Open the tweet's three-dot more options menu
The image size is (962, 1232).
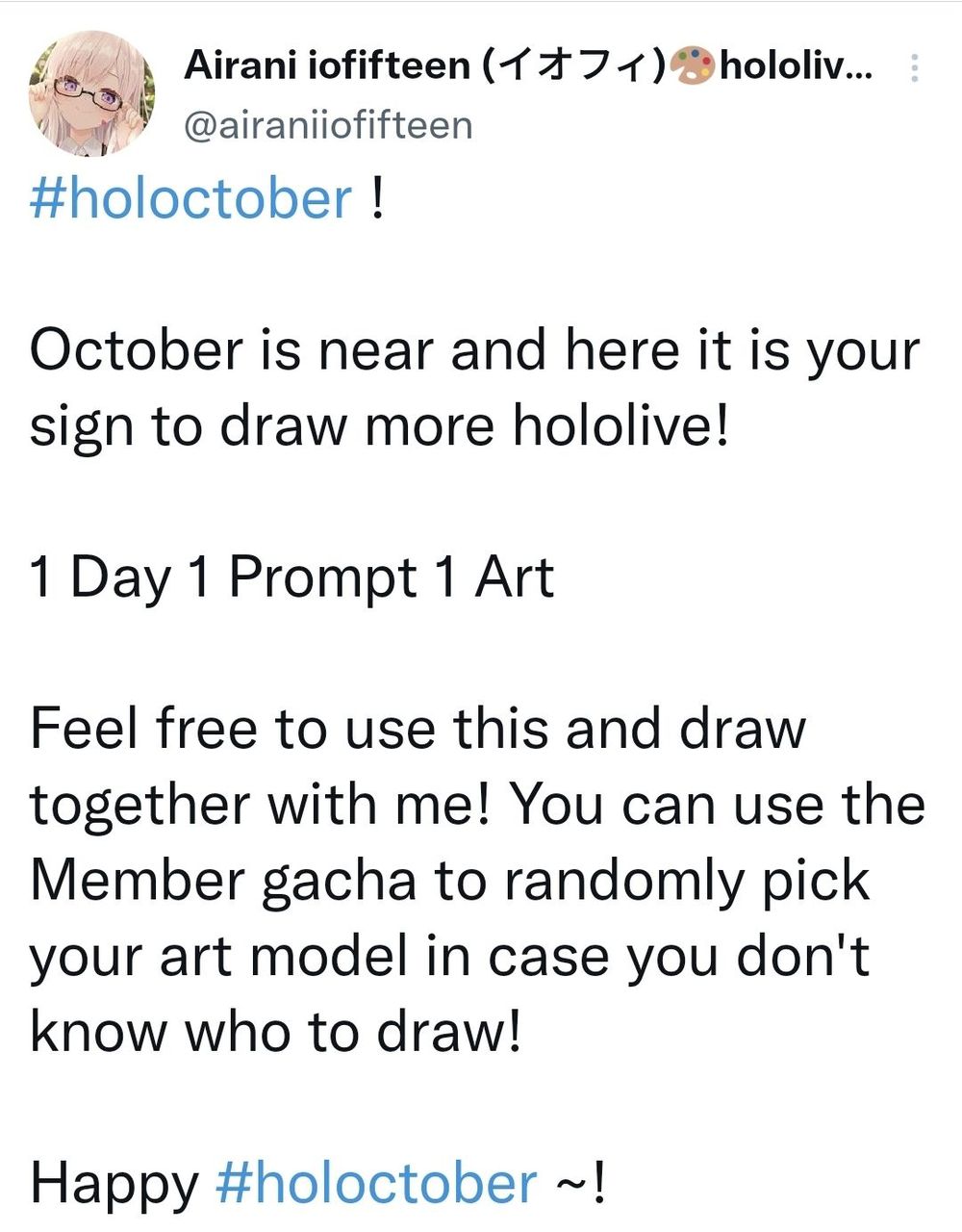coord(914,68)
